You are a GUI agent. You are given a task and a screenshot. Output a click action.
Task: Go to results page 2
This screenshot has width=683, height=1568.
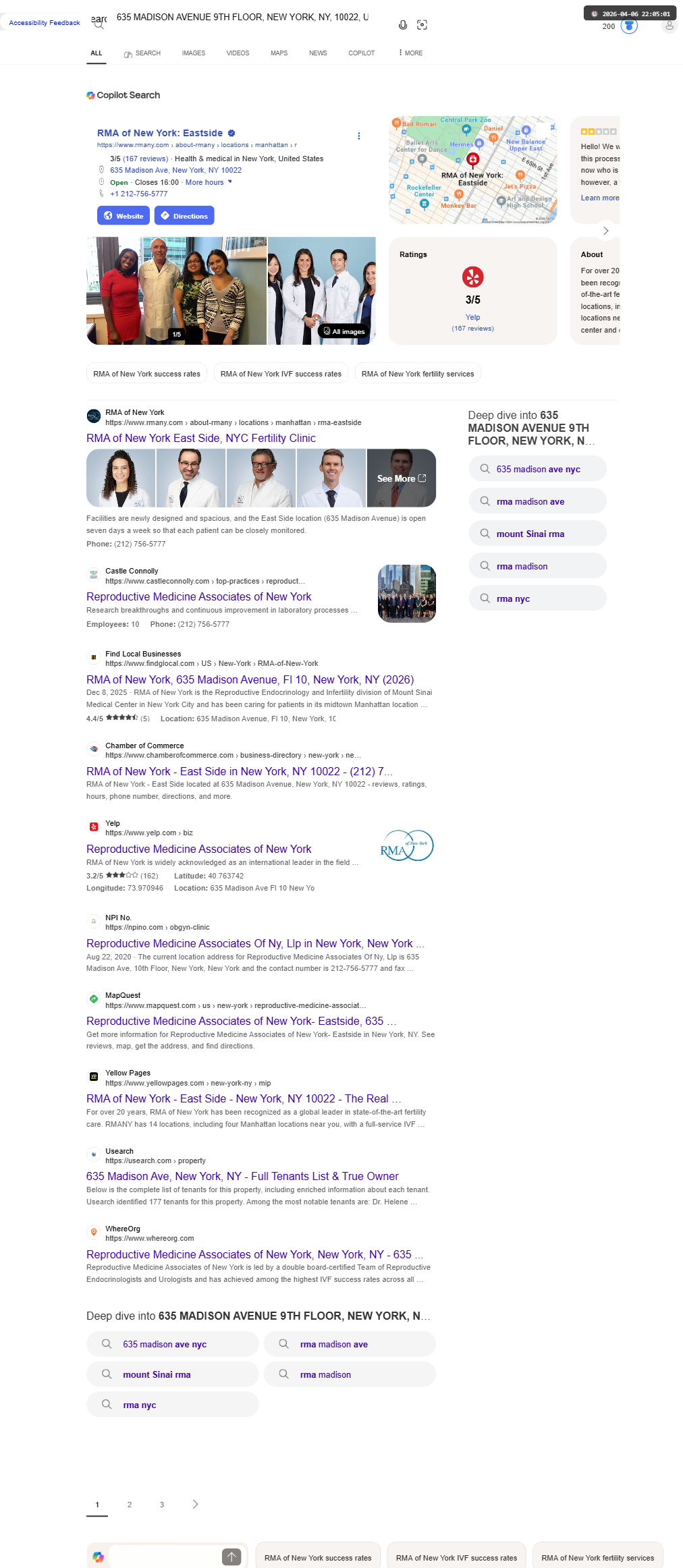[x=130, y=1505]
